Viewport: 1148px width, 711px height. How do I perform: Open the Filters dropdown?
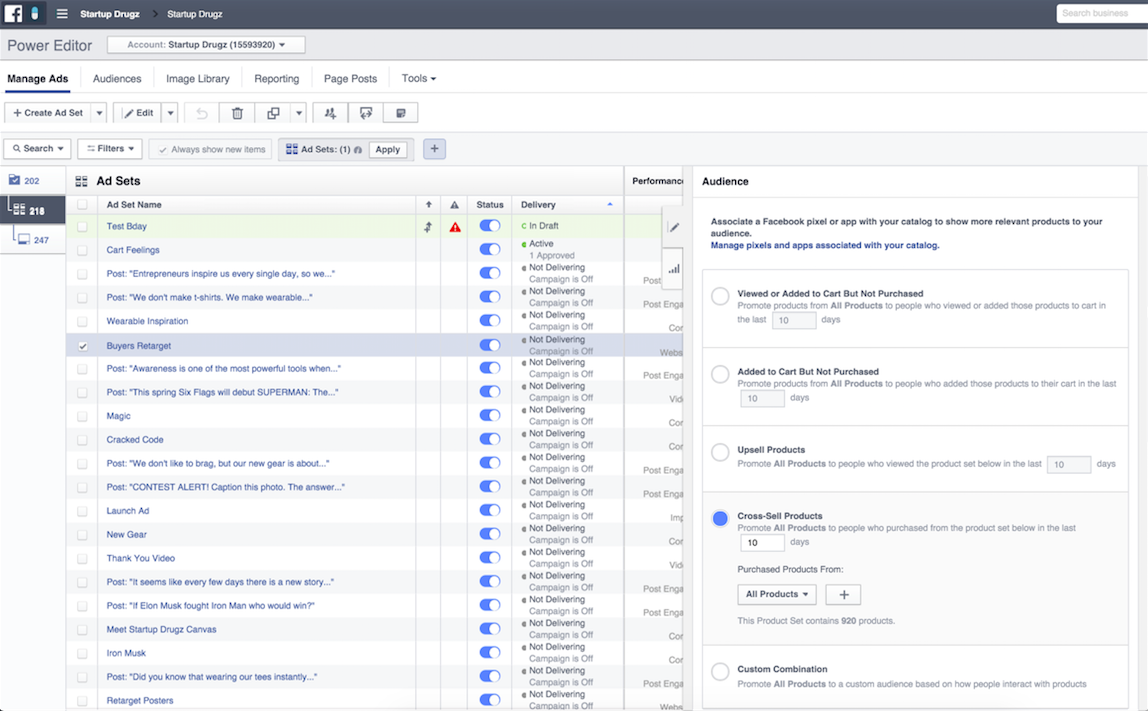[110, 149]
